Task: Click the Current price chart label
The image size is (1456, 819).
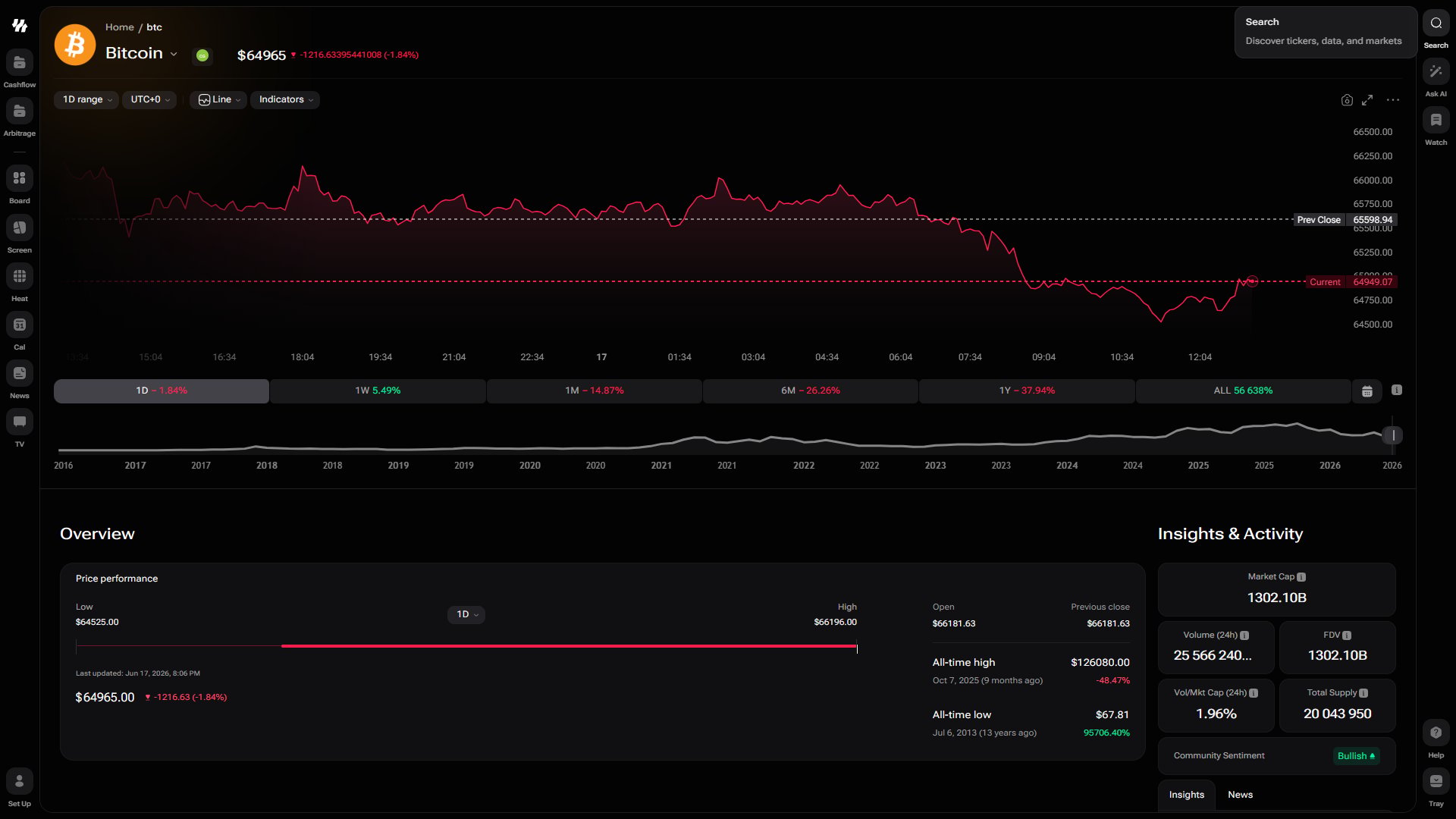Action: click(x=1325, y=282)
